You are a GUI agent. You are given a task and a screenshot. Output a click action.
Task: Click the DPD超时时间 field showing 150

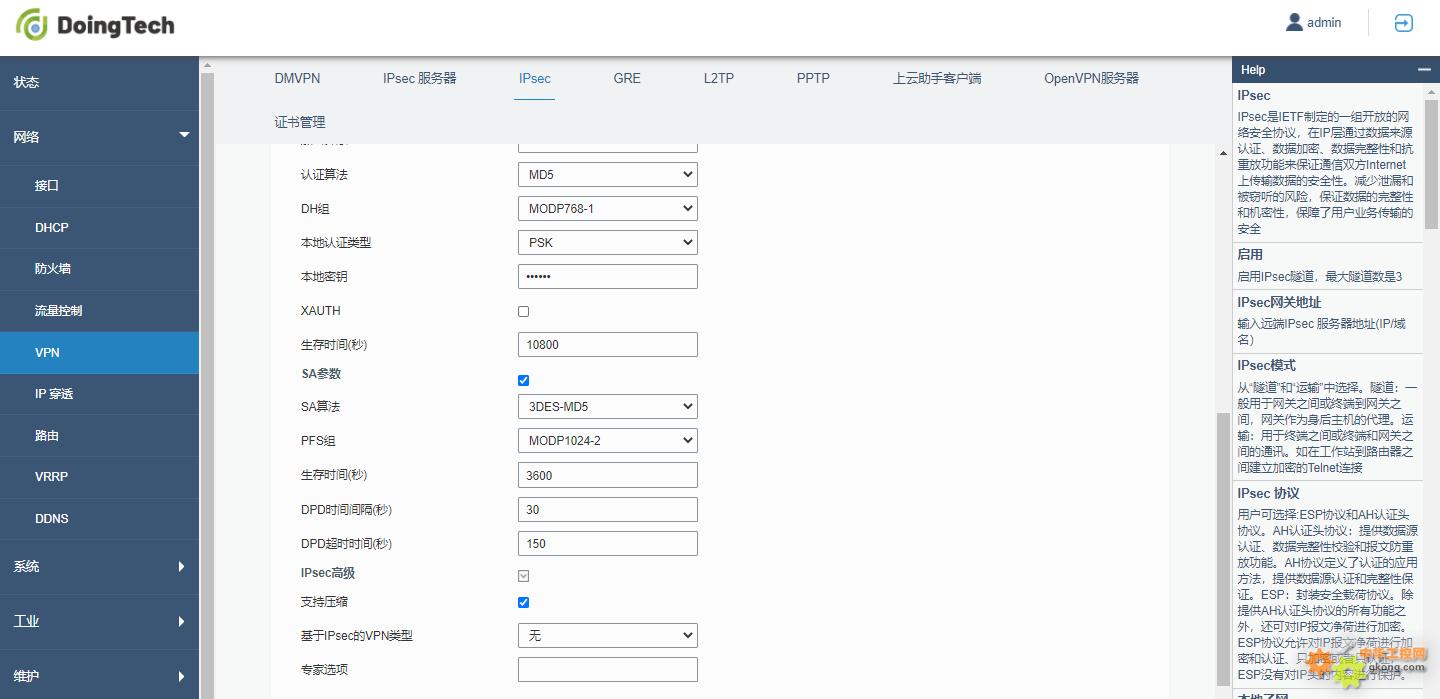[x=608, y=544]
